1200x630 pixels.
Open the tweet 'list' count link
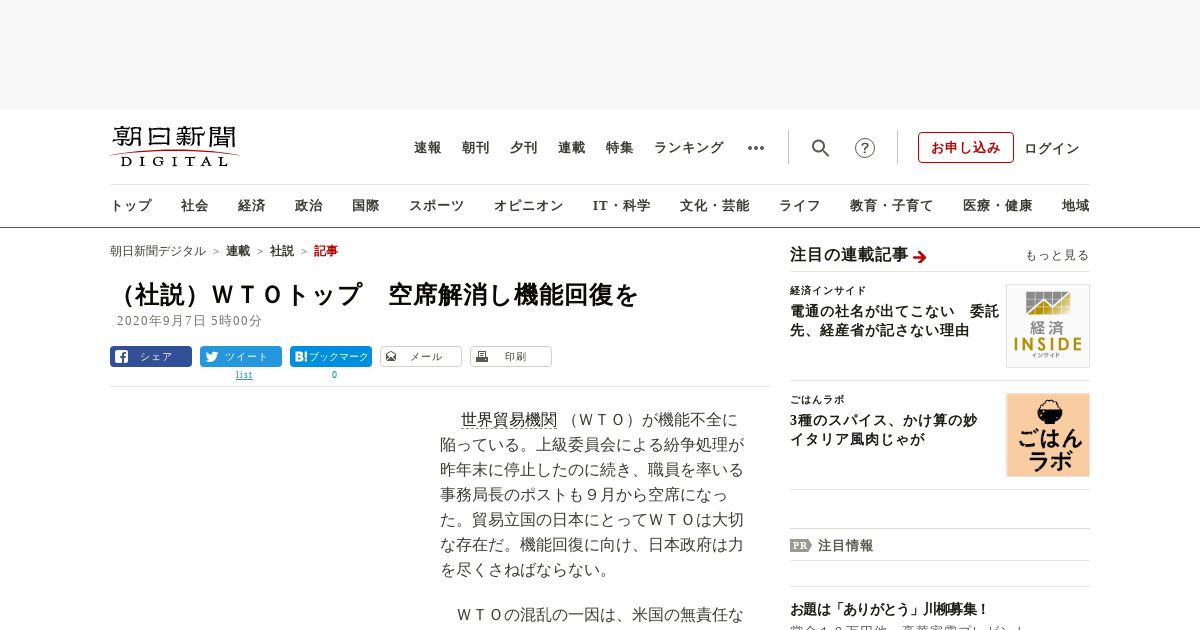click(244, 375)
